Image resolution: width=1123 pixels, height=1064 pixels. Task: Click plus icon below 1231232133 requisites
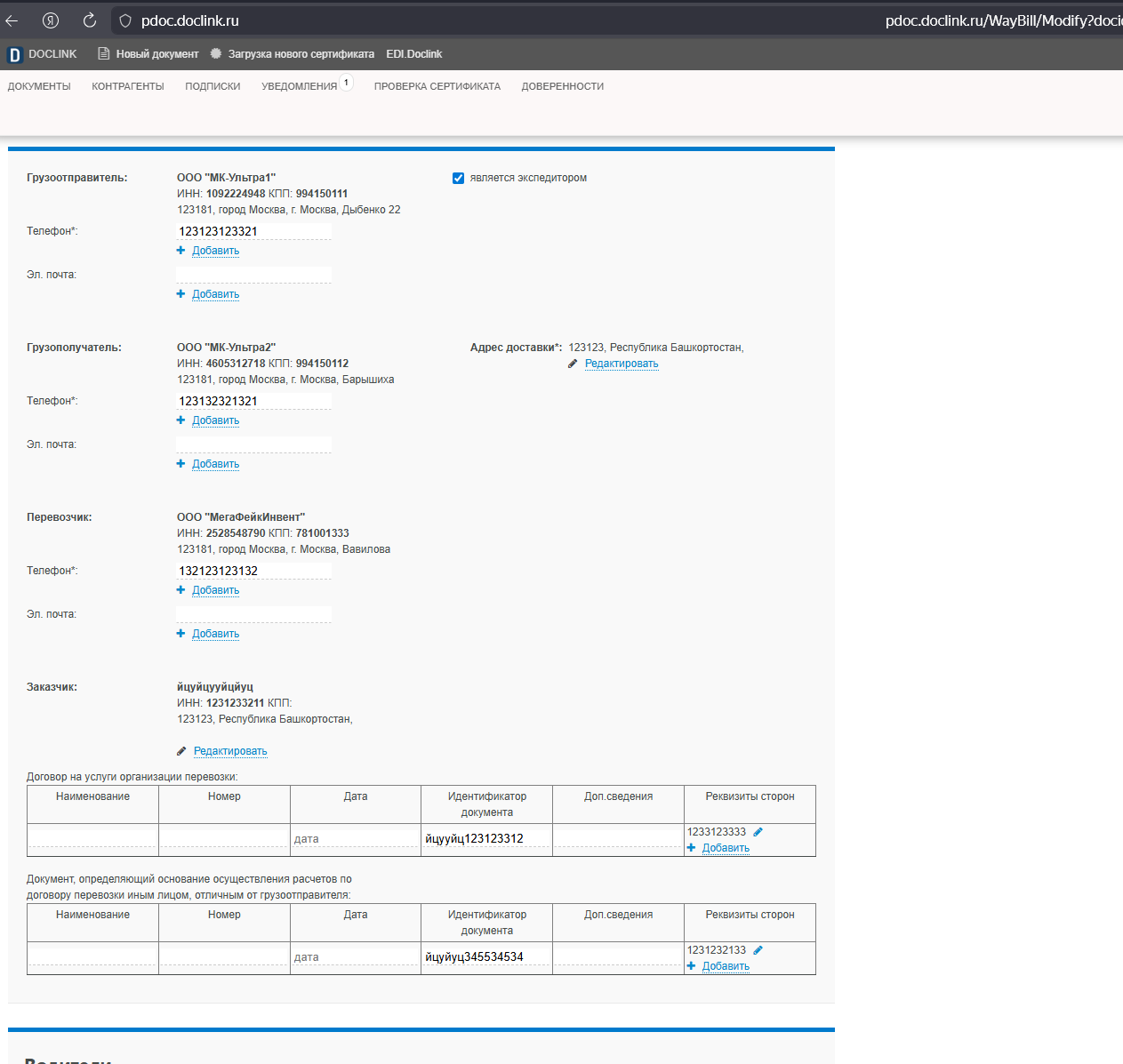(x=691, y=966)
